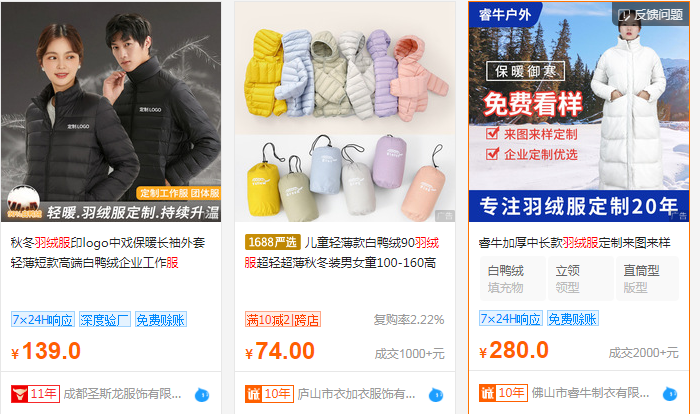Click the chat icon beside 佛山市睿牛制衣
Viewport: 700px width, 414px height.
[x=670, y=394]
